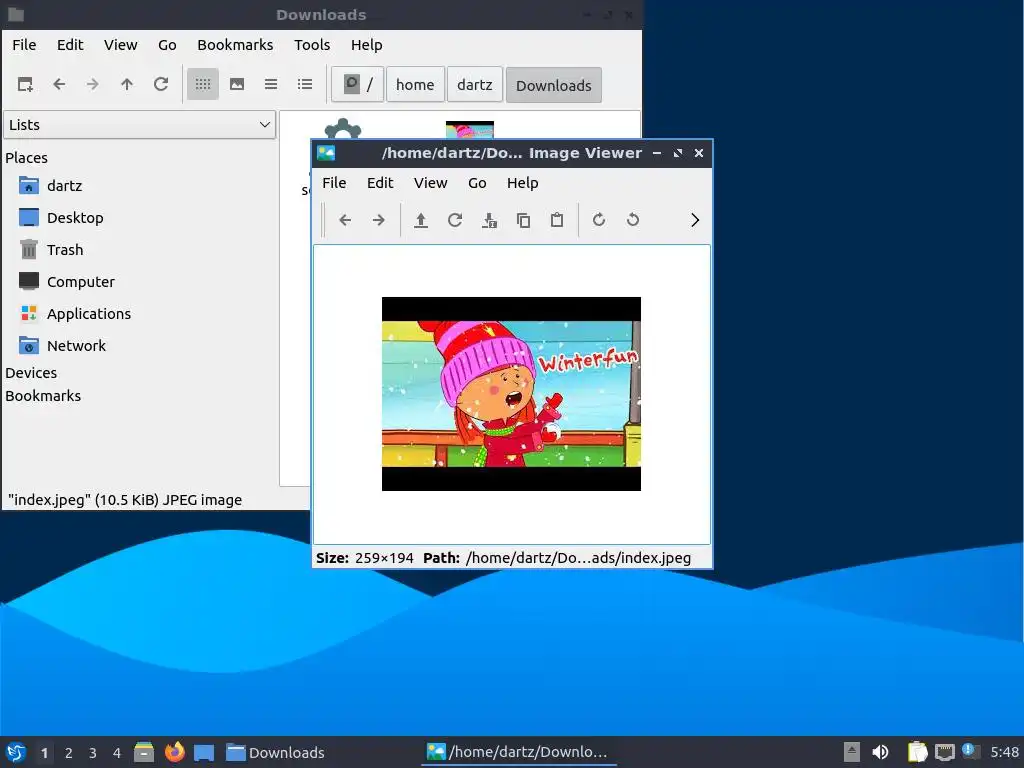Click 'home' path breadcrumb button
Viewport: 1024px width, 768px height.
(415, 84)
